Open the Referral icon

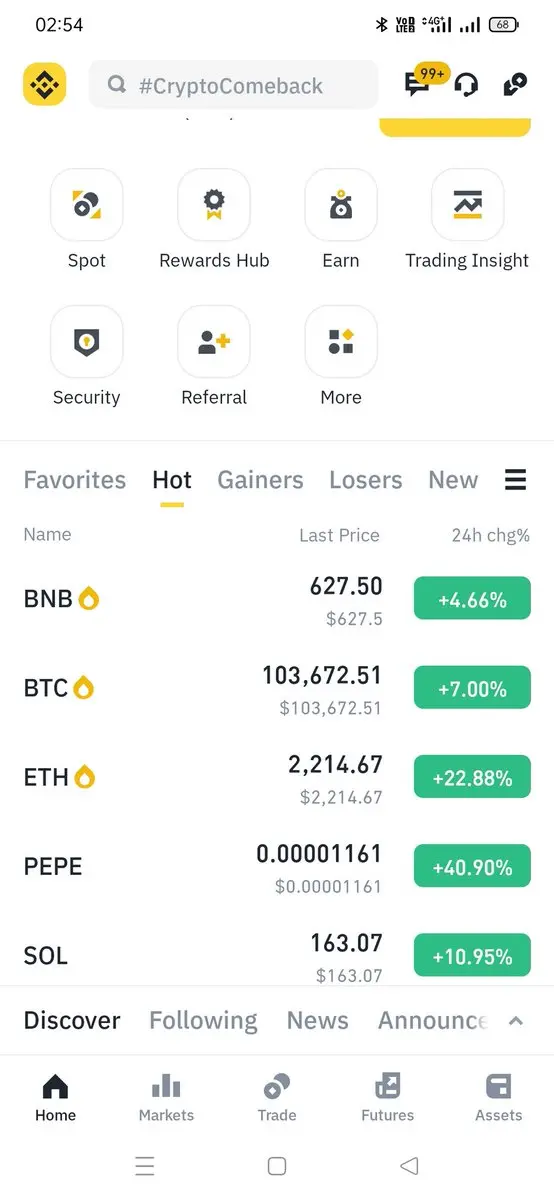click(x=214, y=342)
